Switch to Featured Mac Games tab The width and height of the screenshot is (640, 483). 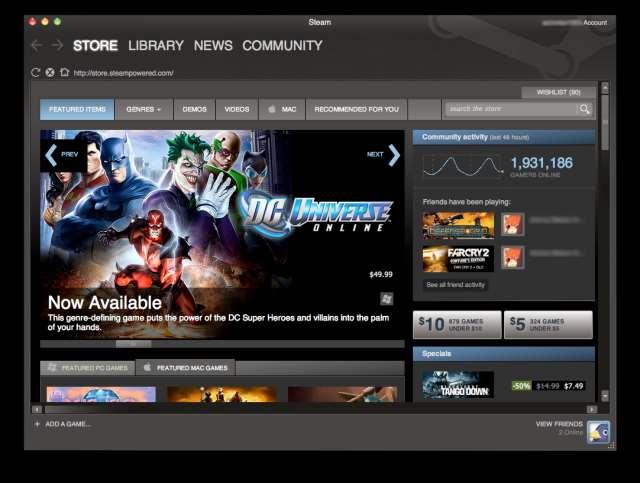pos(186,368)
